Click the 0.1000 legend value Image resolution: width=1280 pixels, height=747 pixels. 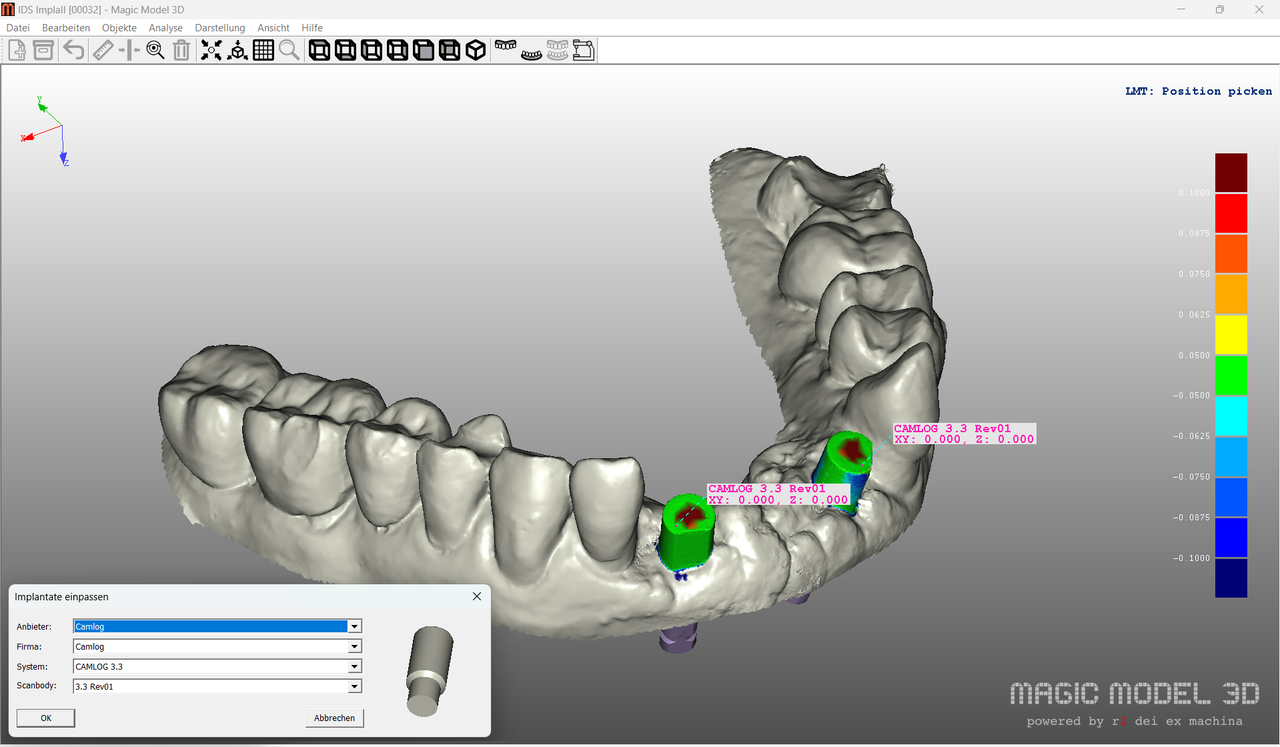(x=1194, y=193)
